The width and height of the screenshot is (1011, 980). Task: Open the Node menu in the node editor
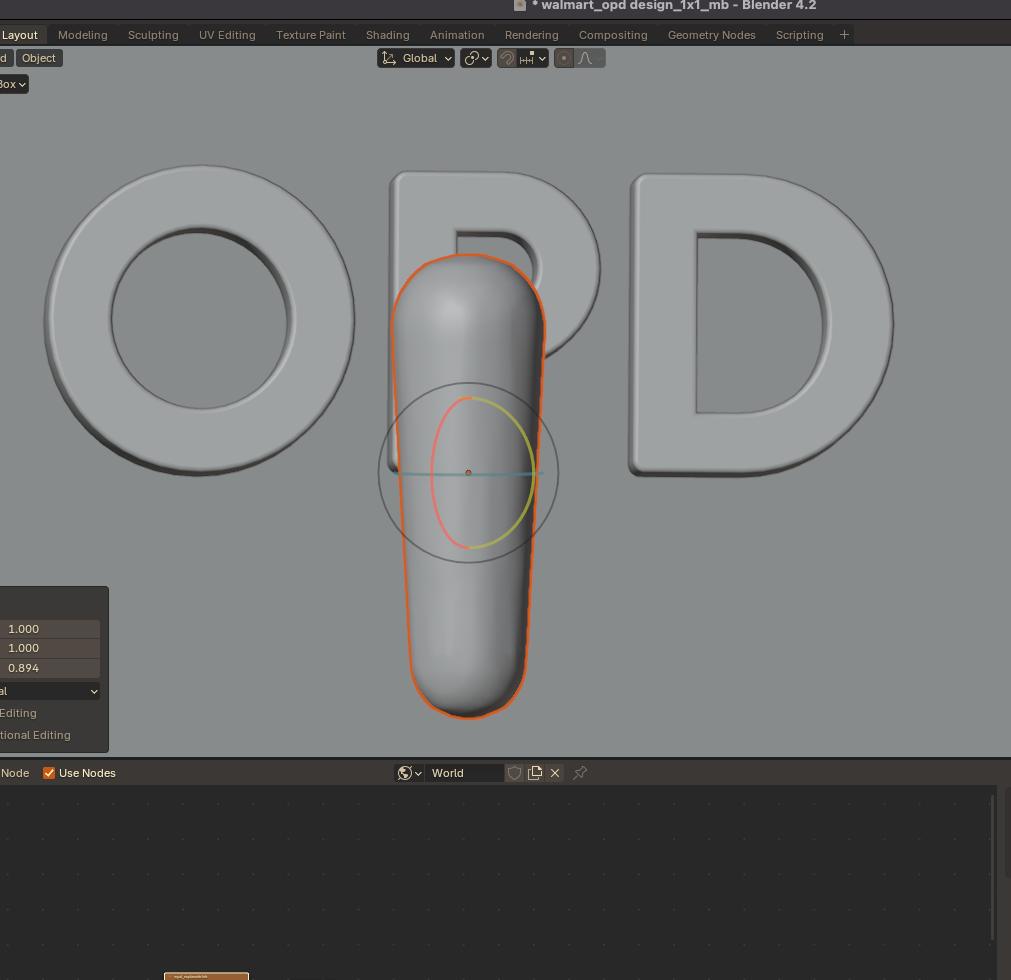(x=15, y=773)
